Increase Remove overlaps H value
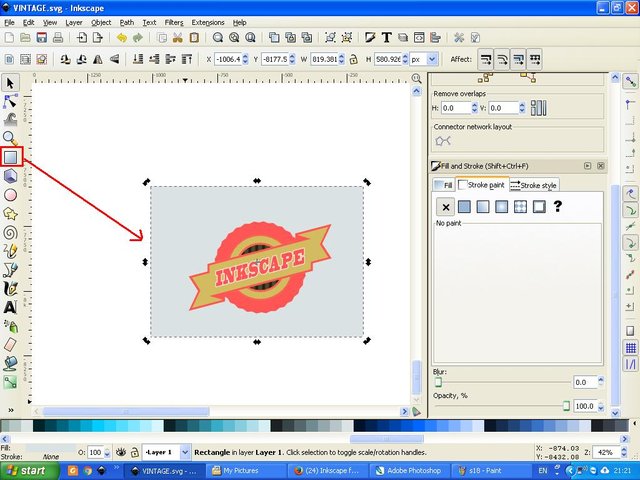This screenshot has height=480, width=640. (474, 105)
